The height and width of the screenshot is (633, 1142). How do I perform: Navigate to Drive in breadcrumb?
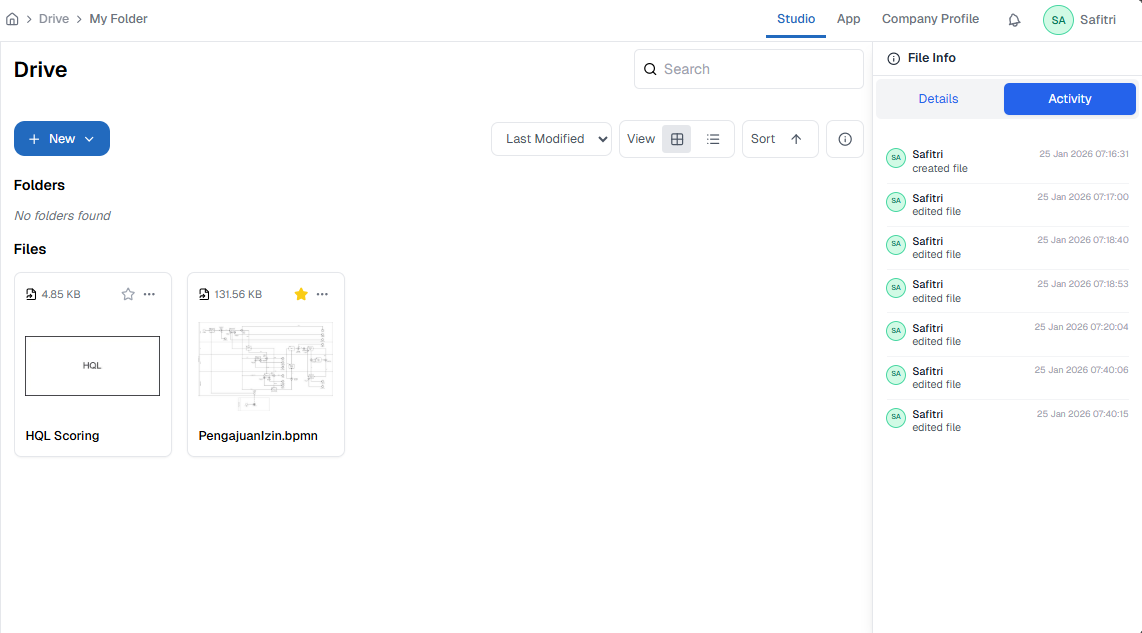pos(54,19)
